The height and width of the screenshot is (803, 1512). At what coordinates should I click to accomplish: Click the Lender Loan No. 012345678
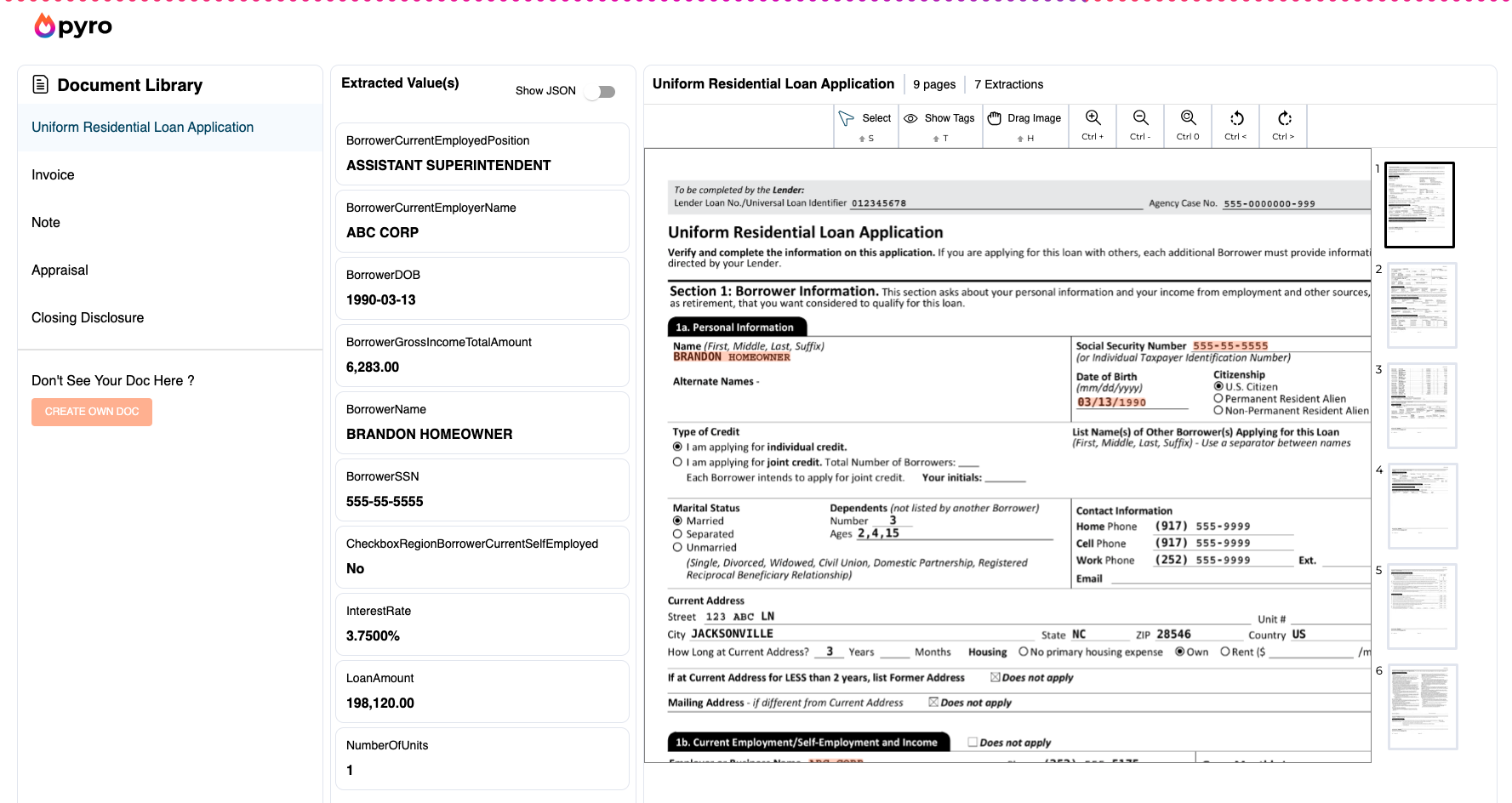879,203
